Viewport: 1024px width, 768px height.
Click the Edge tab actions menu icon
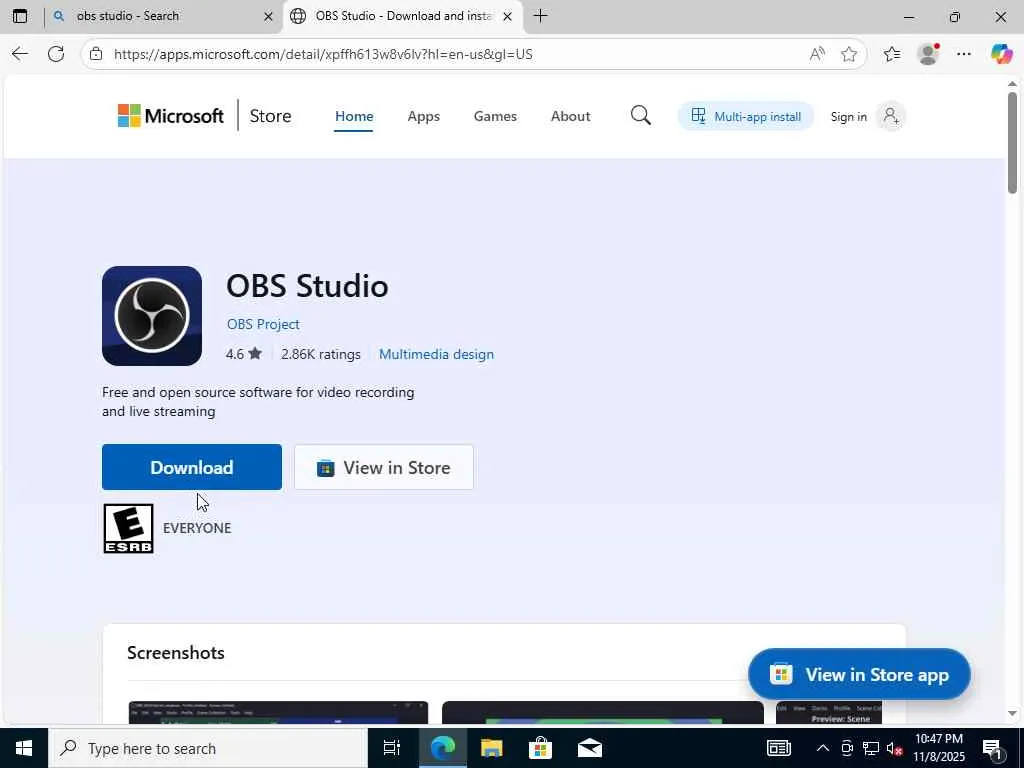tap(20, 16)
